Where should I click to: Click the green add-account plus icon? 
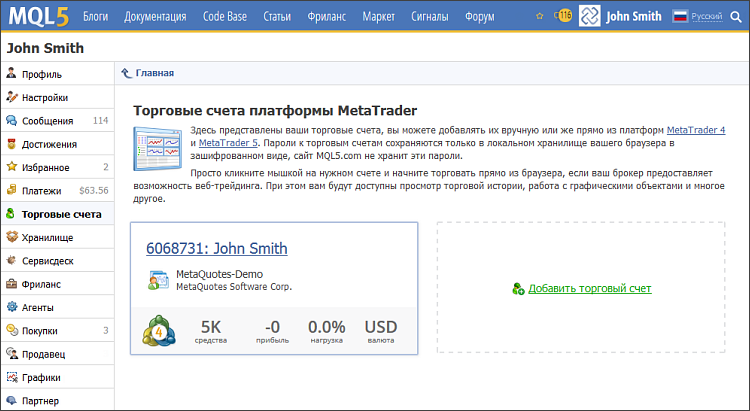click(518, 289)
